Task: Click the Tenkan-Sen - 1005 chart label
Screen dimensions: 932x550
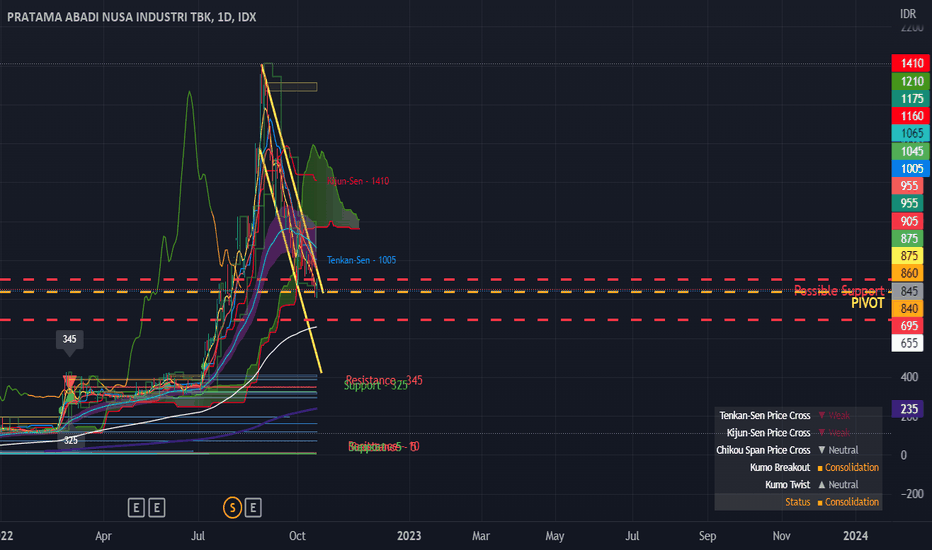Action: [361, 260]
